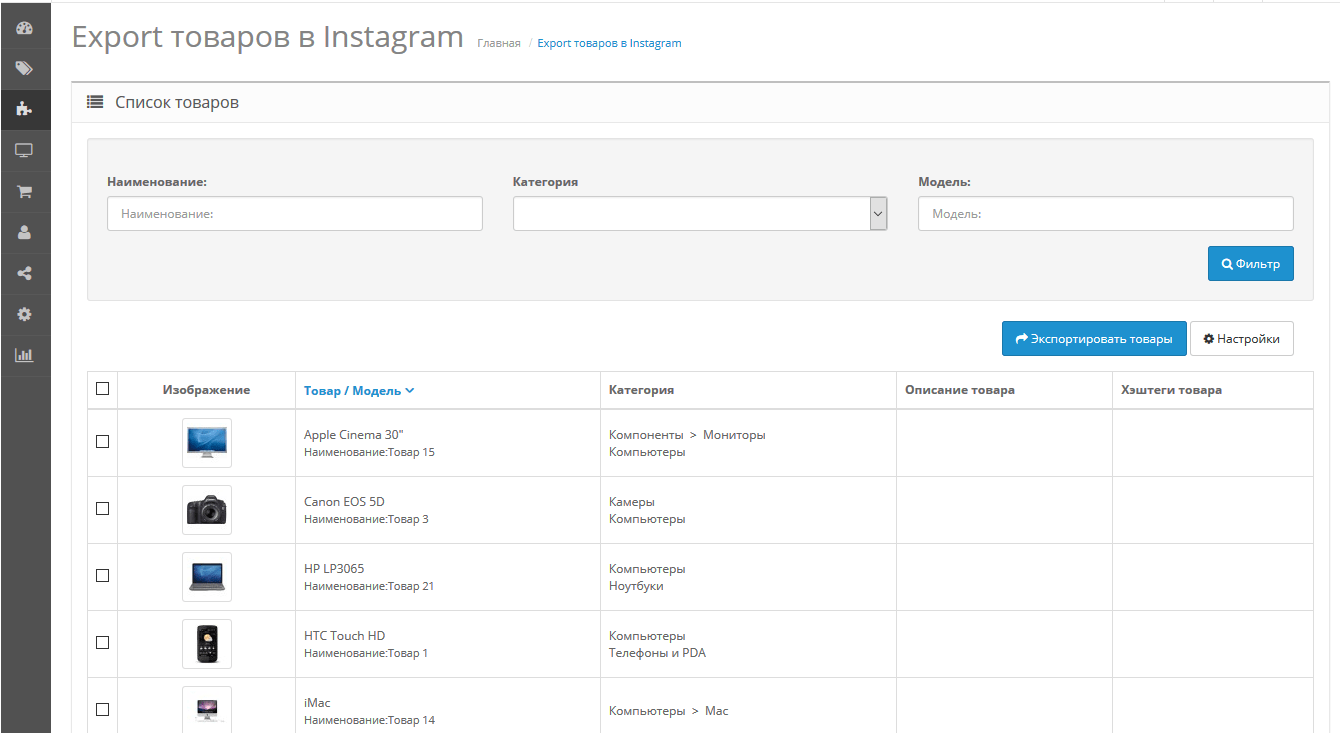Image resolution: width=1340 pixels, height=733 pixels.
Task: Click Экспортировать товары button
Action: coord(1094,339)
